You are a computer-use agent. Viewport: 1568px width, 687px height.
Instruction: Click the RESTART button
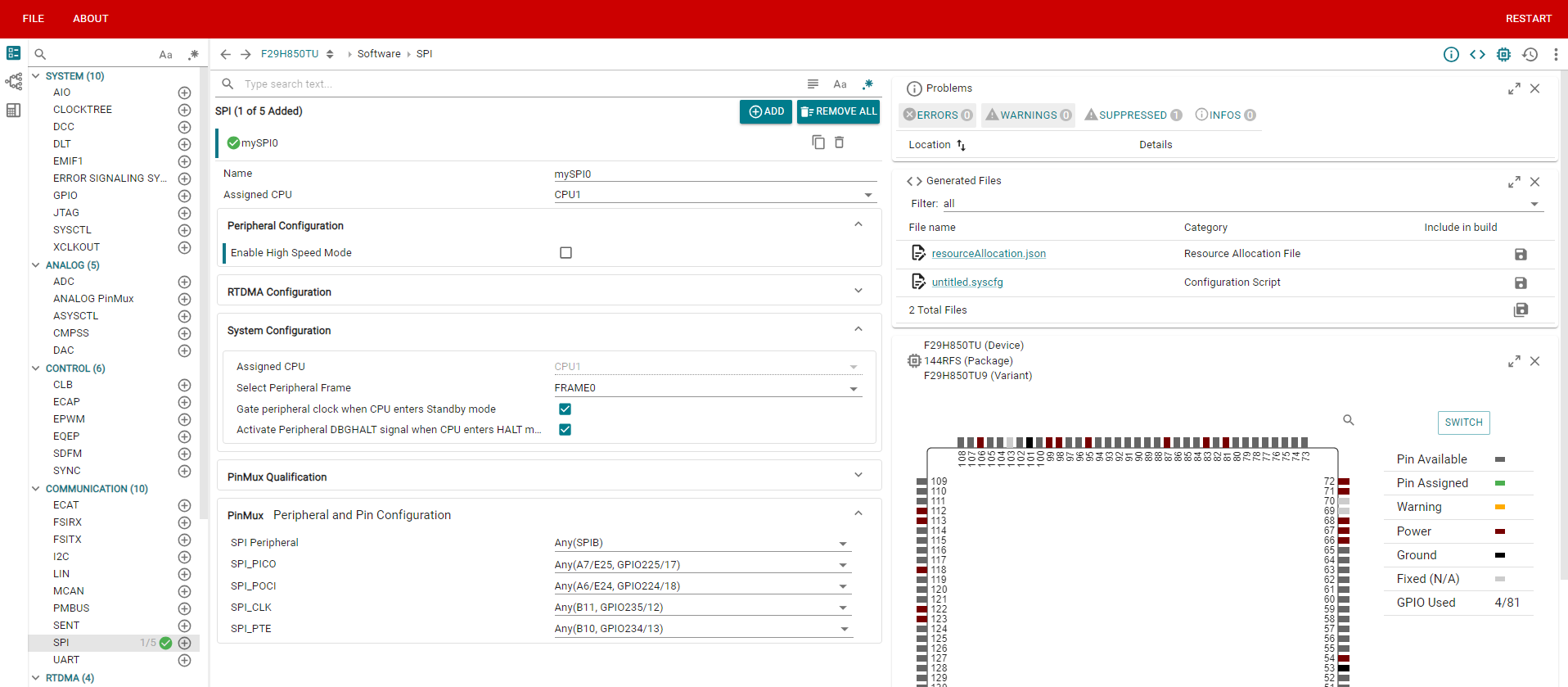[x=1529, y=19]
